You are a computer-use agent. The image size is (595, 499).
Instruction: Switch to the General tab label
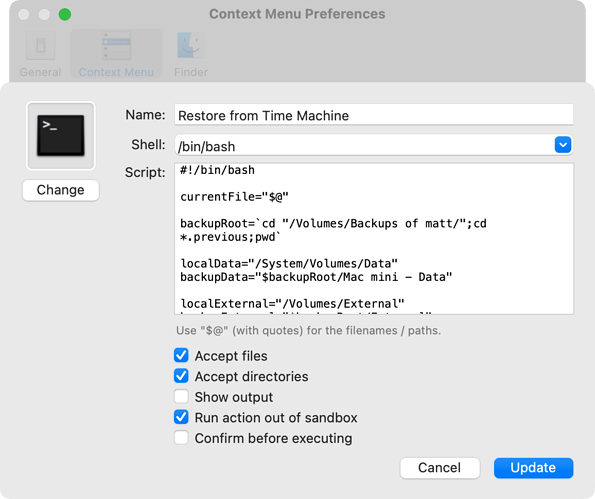click(x=40, y=72)
